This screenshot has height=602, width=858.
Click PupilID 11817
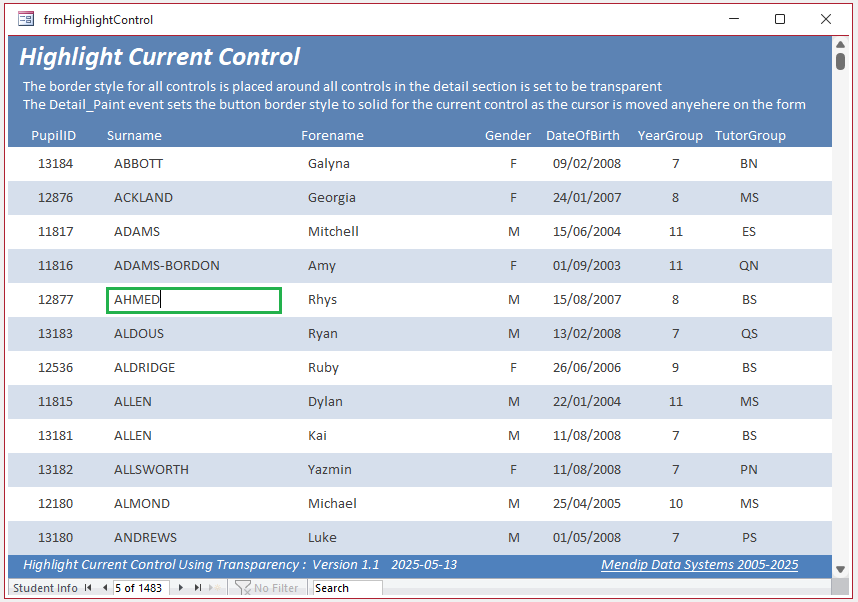pyautogui.click(x=55, y=231)
